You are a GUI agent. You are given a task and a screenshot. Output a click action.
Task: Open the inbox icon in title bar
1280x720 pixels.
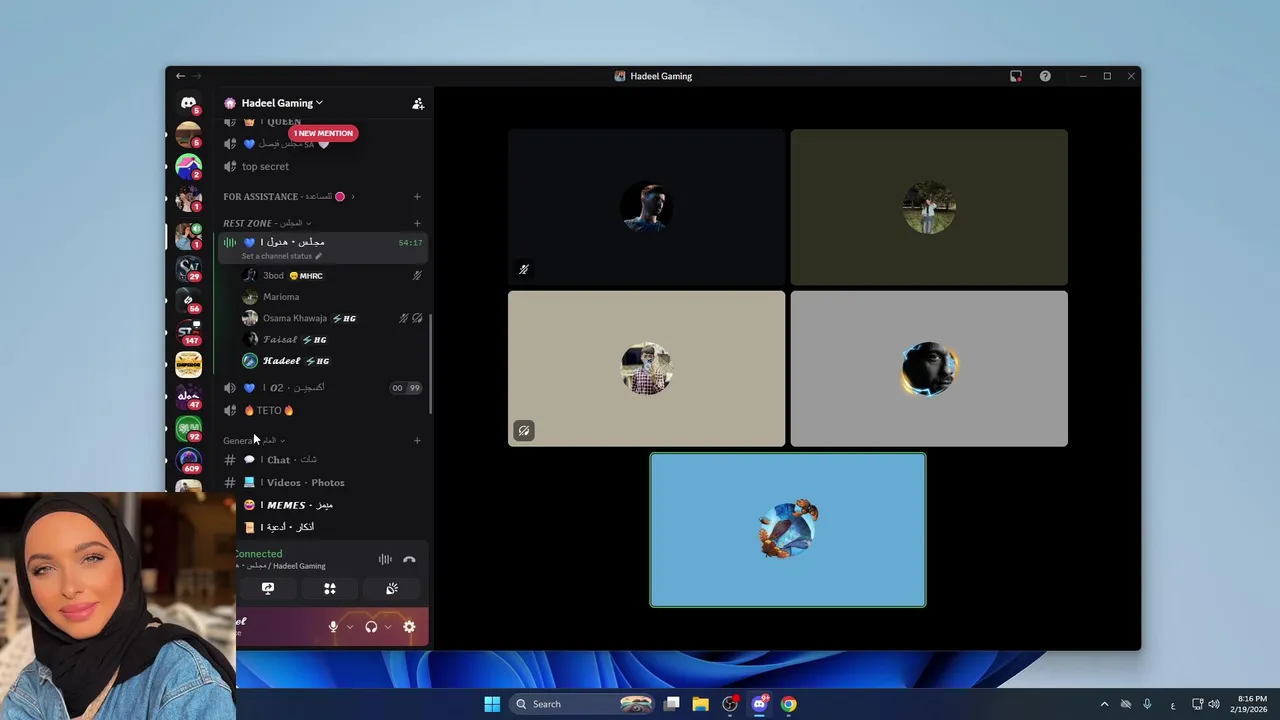point(1016,76)
